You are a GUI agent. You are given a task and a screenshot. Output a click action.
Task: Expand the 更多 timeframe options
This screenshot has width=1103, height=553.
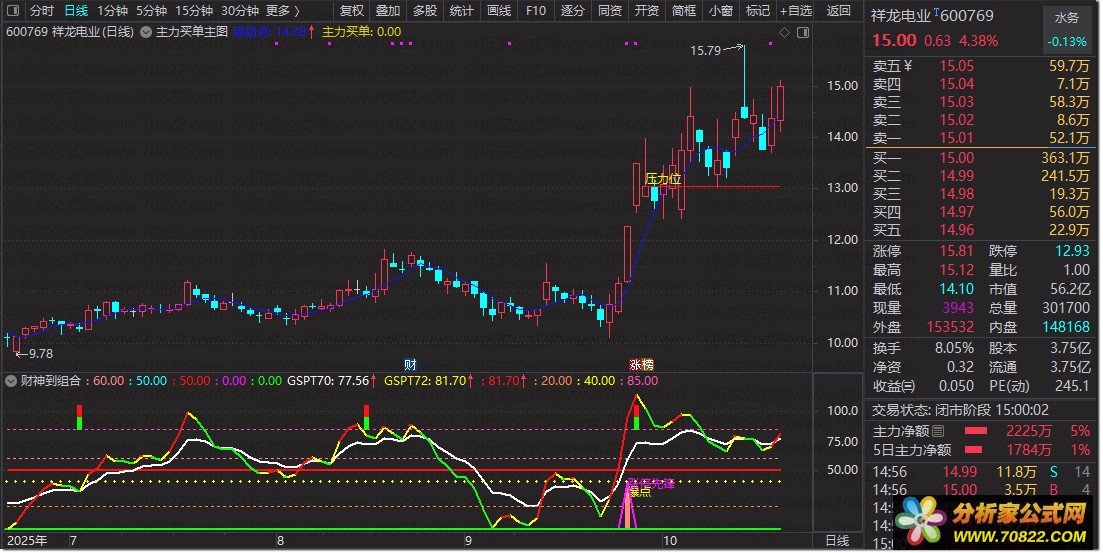tap(283, 11)
